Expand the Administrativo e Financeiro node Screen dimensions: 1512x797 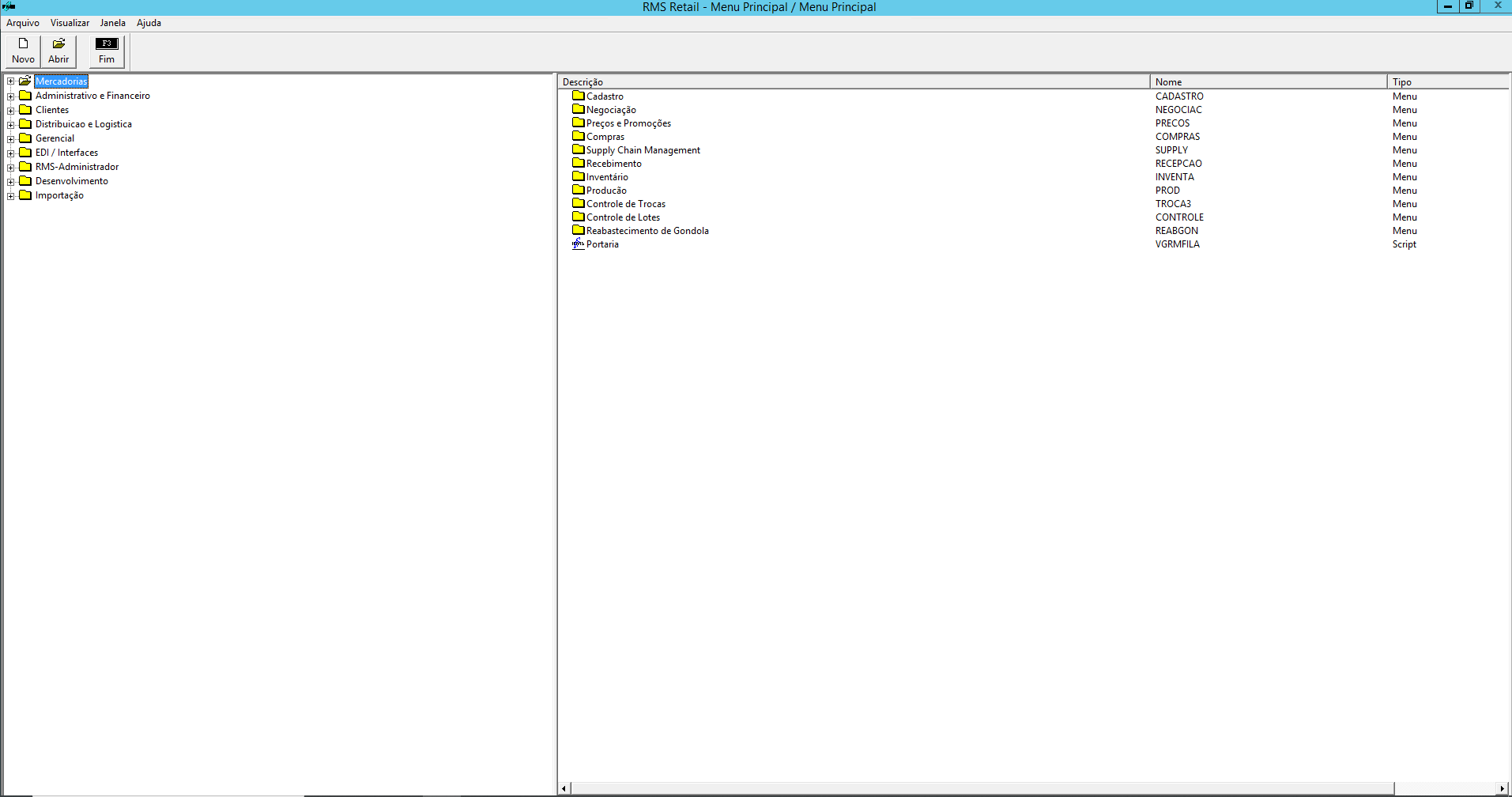click(x=11, y=96)
